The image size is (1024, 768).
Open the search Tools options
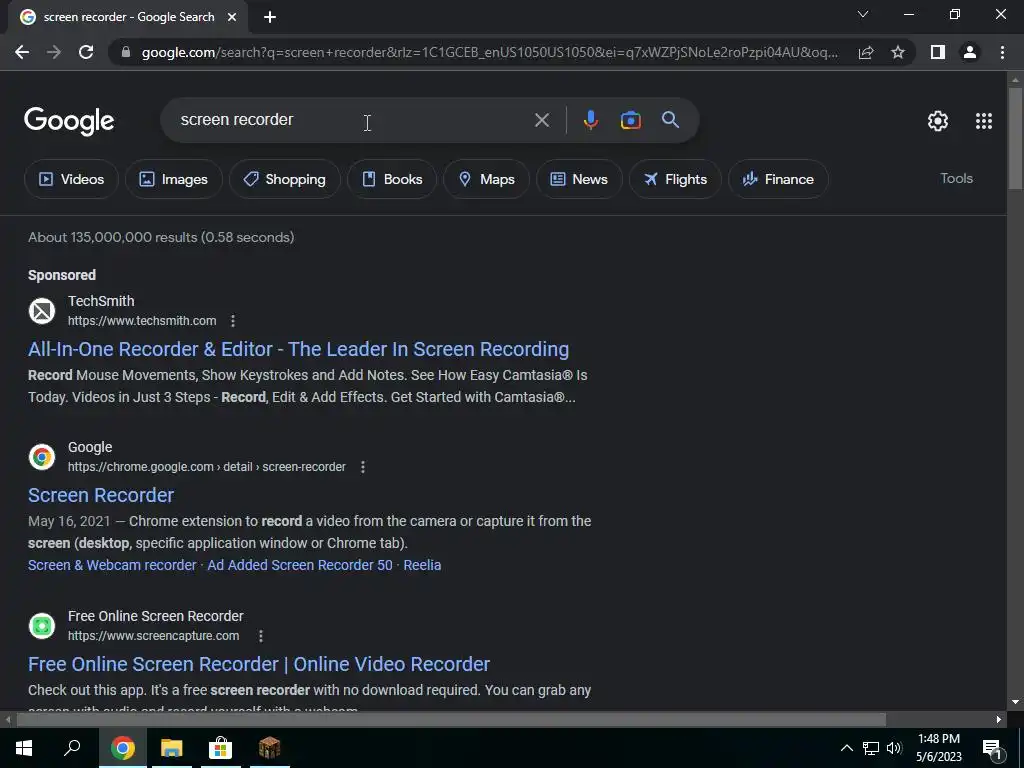(x=956, y=178)
